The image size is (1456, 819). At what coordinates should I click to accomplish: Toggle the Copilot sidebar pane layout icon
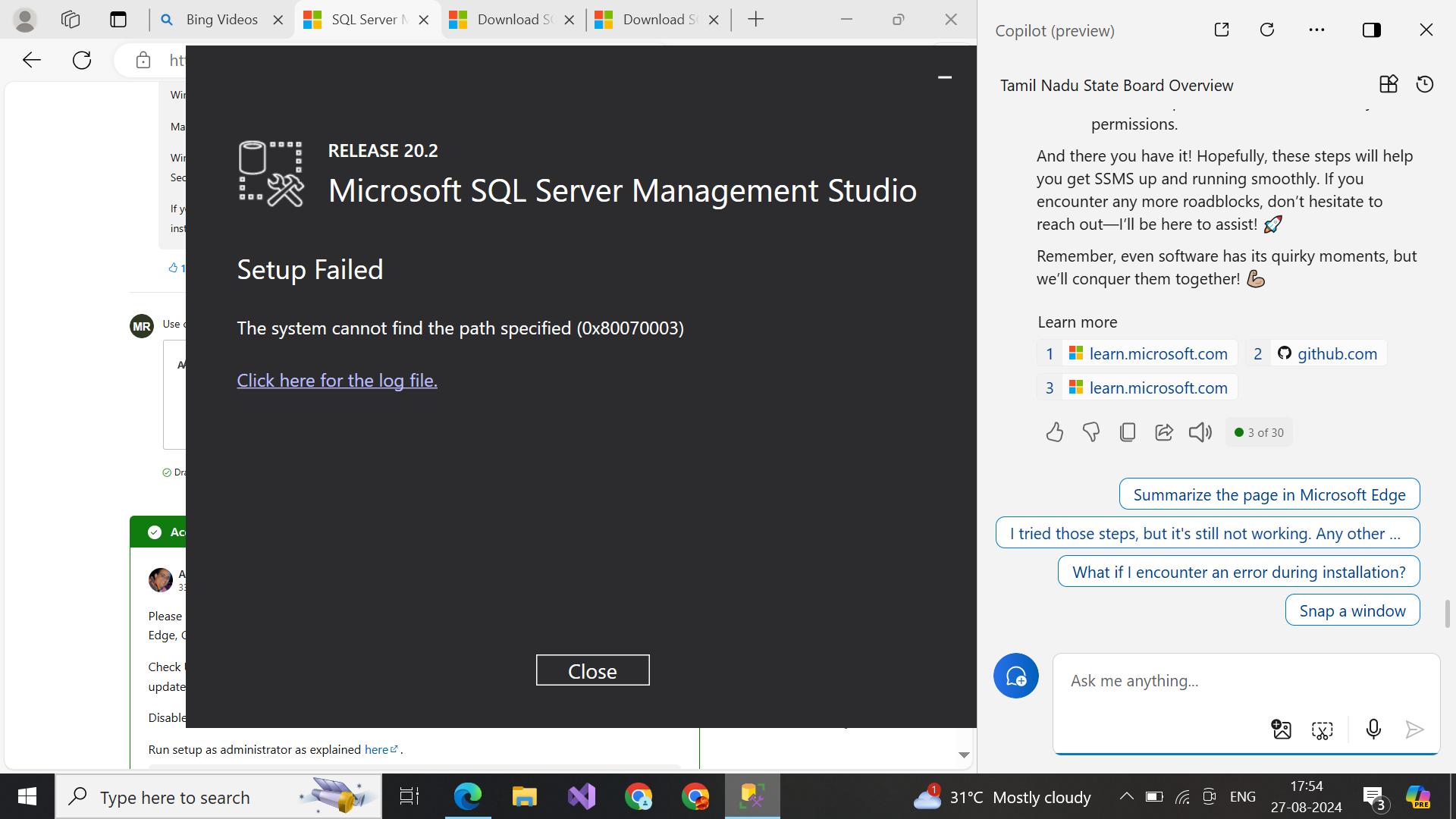tap(1371, 30)
